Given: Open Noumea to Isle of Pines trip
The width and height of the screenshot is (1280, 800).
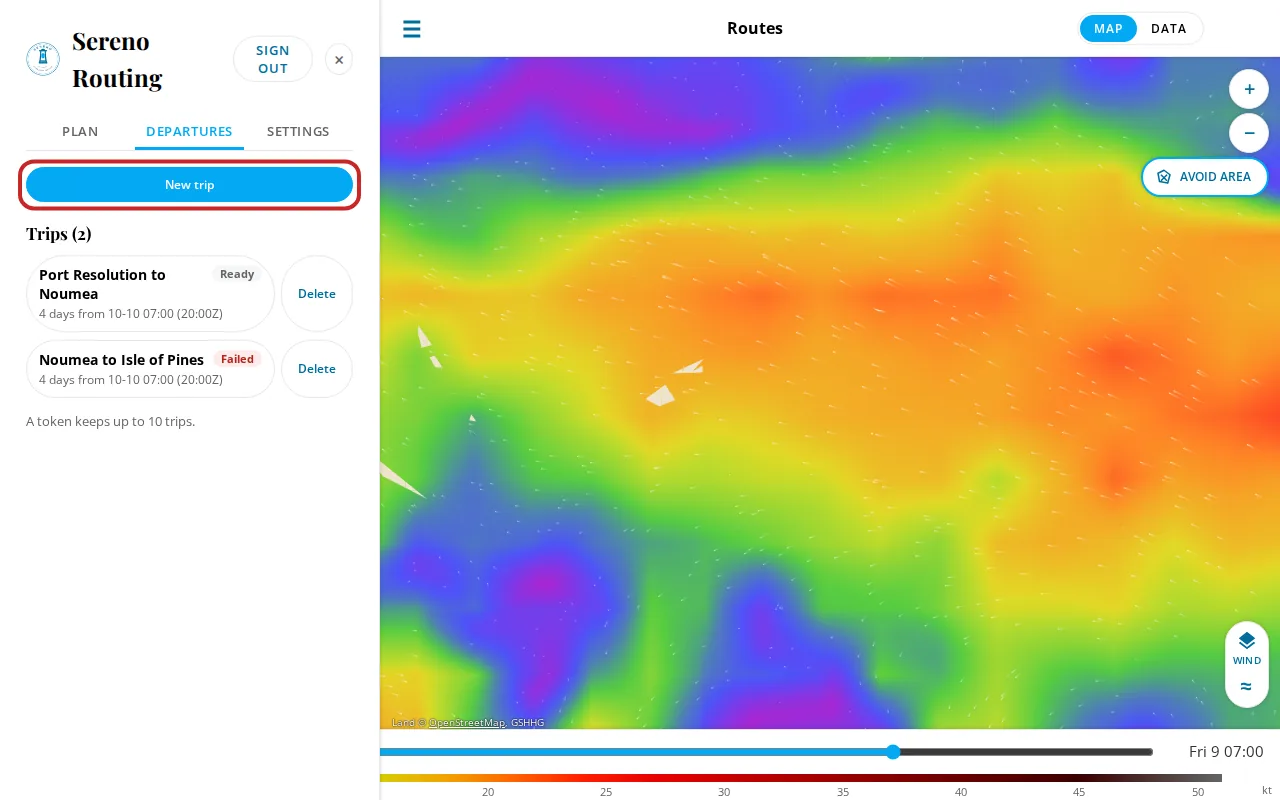Looking at the screenshot, I should [x=150, y=369].
